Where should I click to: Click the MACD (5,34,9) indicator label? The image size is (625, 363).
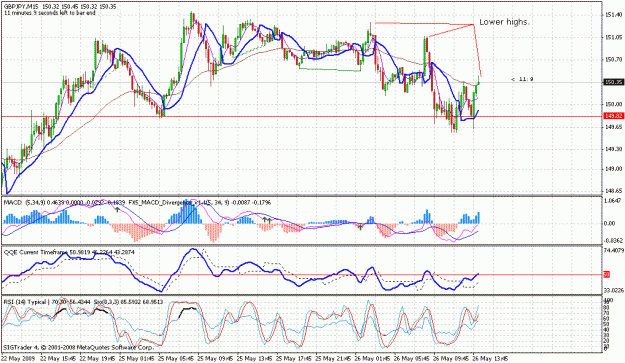(24, 203)
